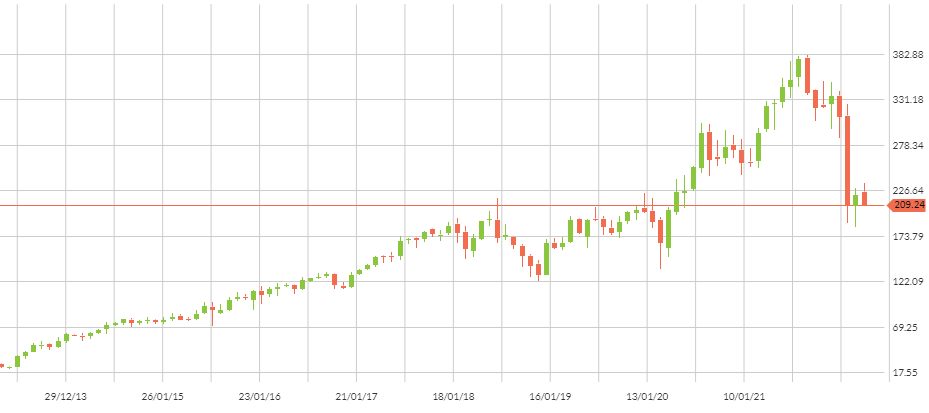Click the 16/01/19 date label
Viewport: 929px width, 413px height.
[550, 397]
